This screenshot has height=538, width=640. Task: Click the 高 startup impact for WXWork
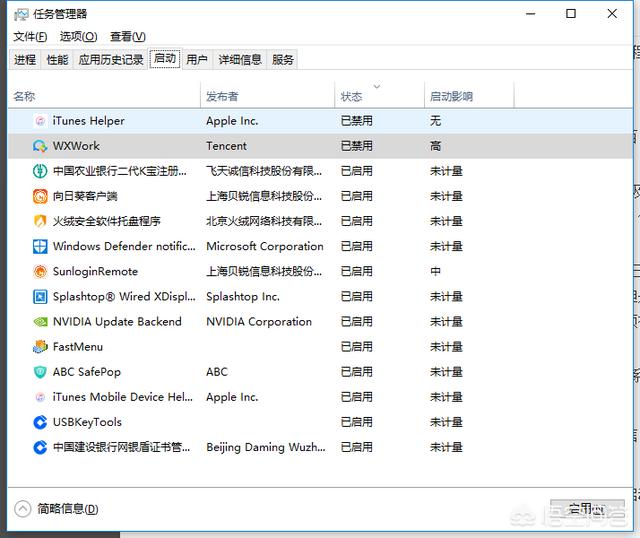pos(436,146)
